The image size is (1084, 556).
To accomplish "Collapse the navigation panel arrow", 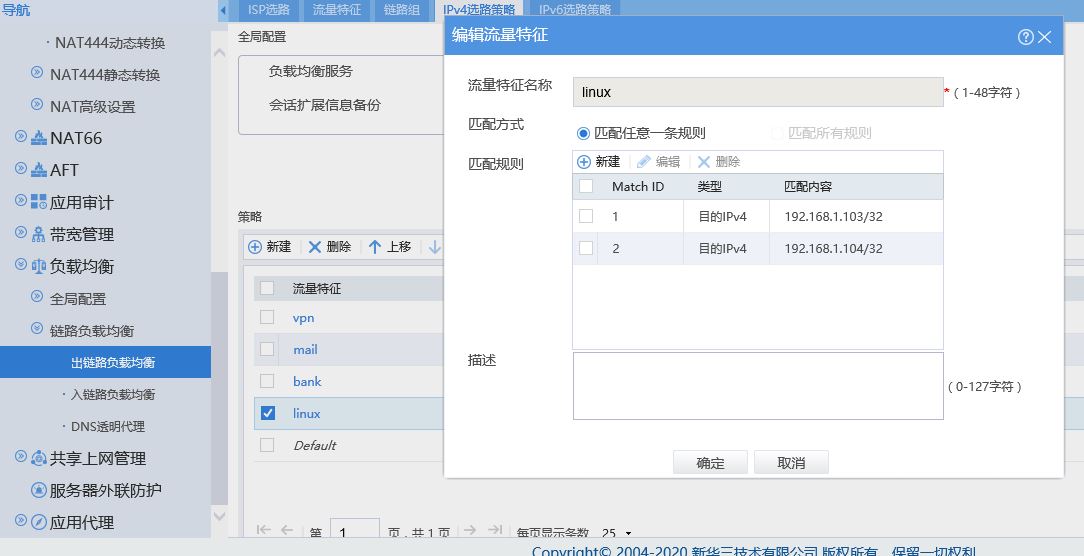I will pyautogui.click(x=223, y=10).
